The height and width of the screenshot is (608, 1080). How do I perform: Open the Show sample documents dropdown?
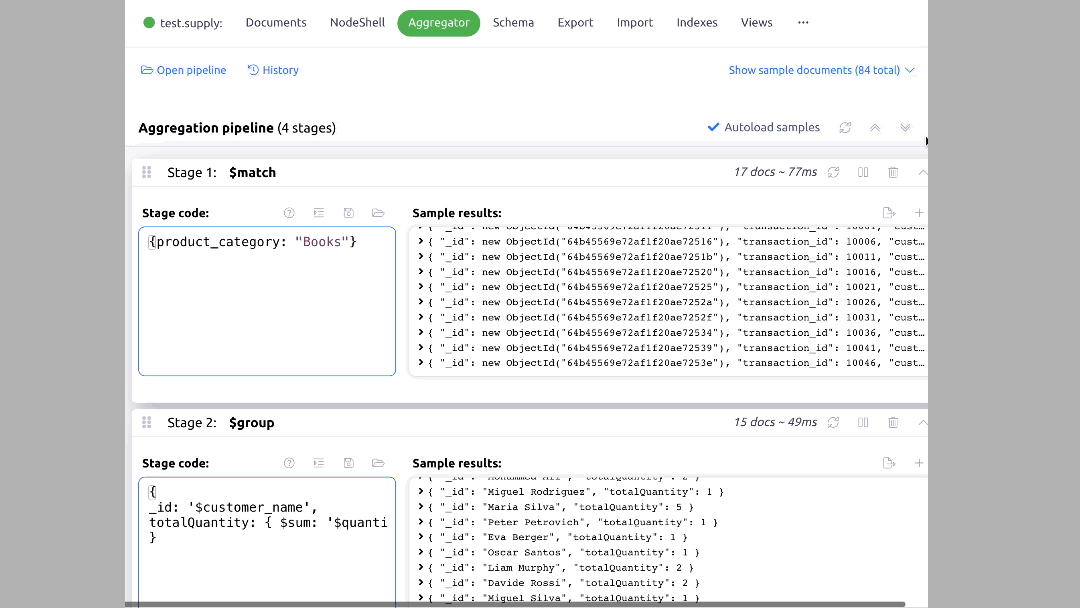coord(822,70)
